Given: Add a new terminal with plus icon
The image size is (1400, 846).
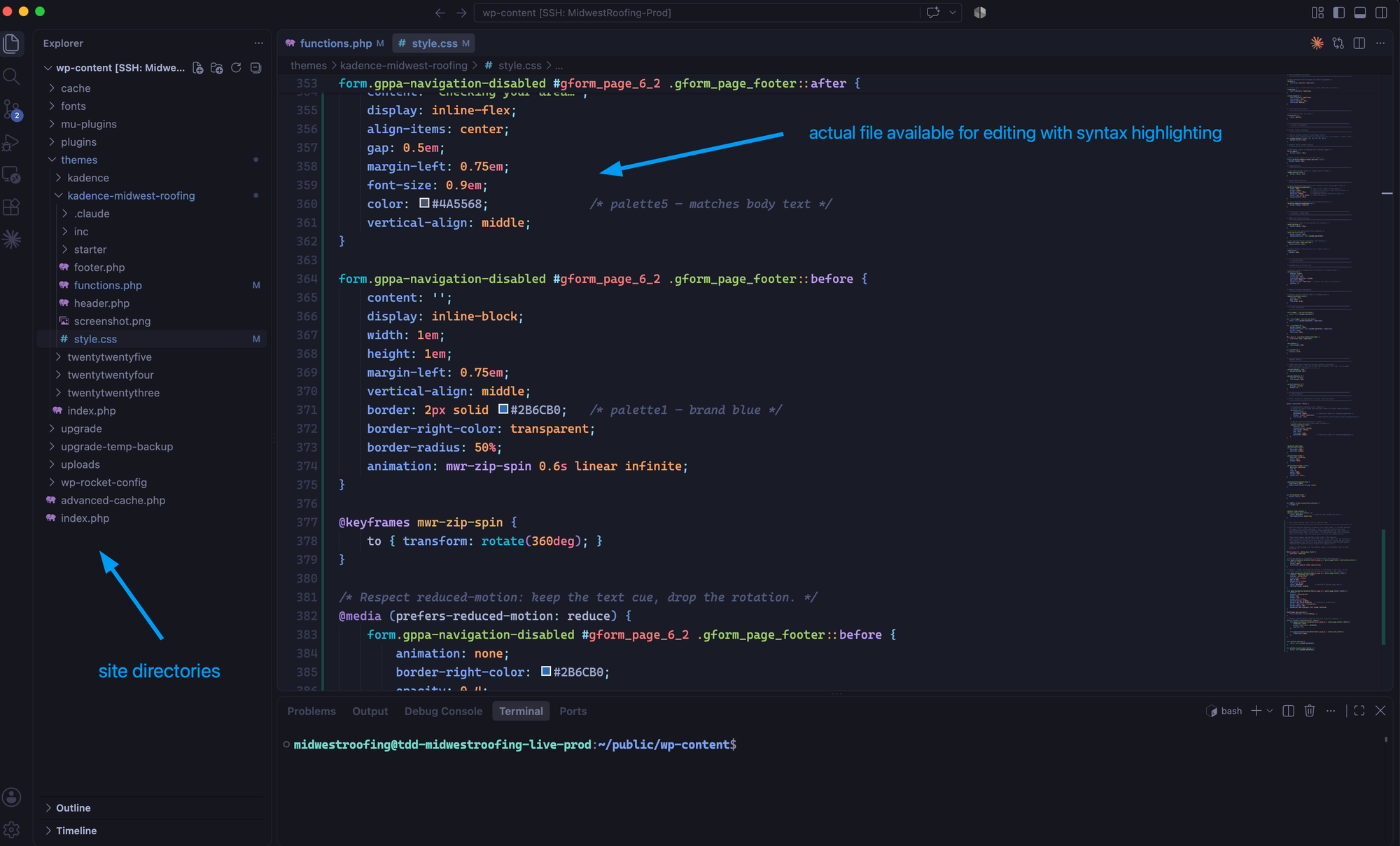Looking at the screenshot, I should [1256, 711].
